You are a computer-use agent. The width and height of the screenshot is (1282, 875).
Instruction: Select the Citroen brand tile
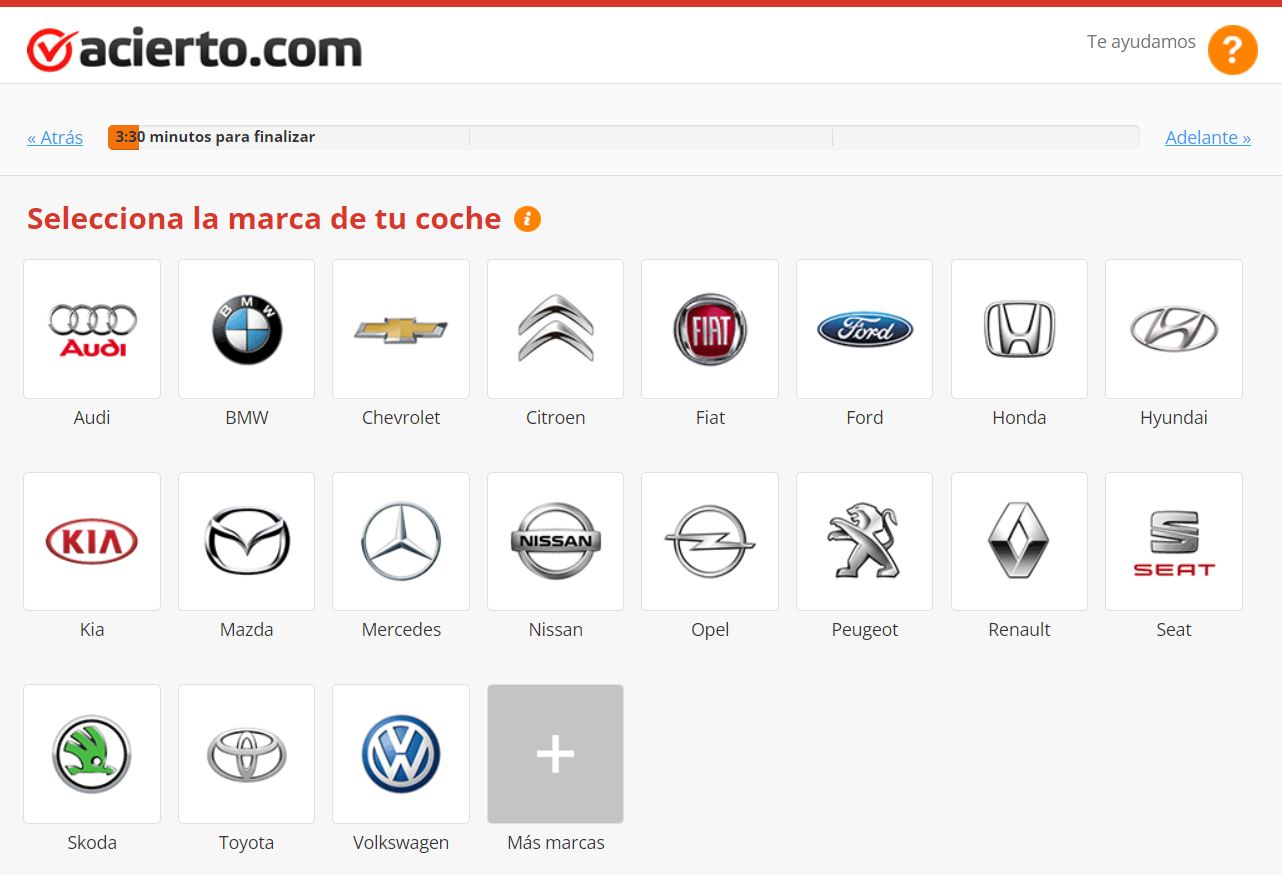555,329
